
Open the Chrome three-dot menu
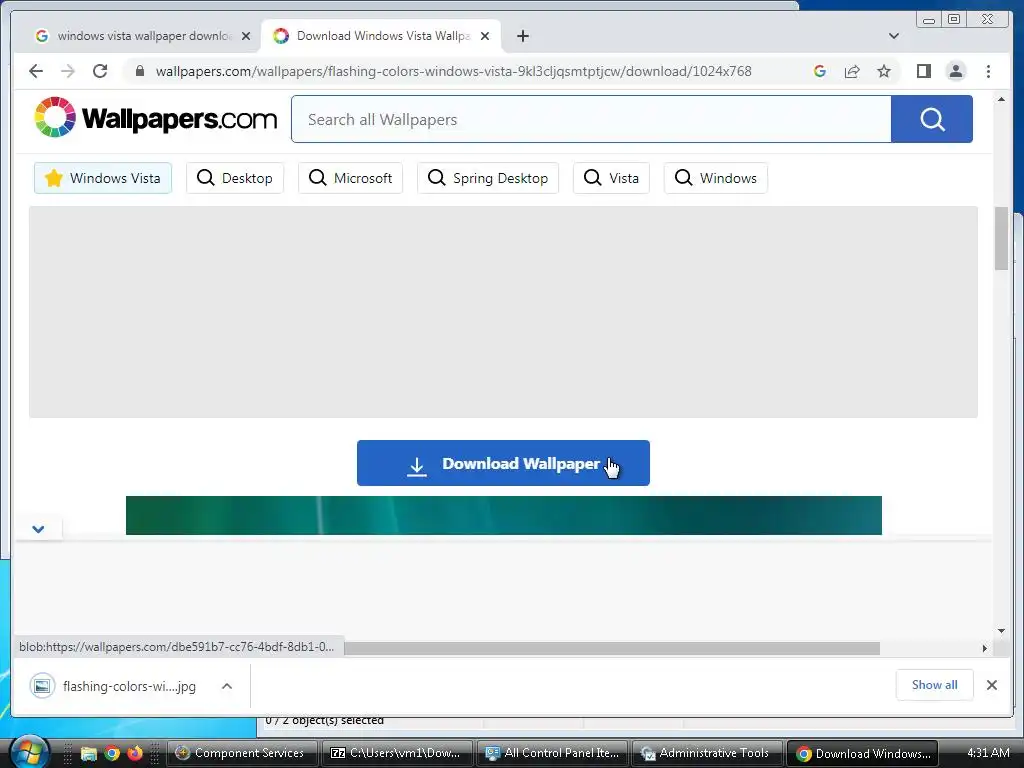[988, 71]
